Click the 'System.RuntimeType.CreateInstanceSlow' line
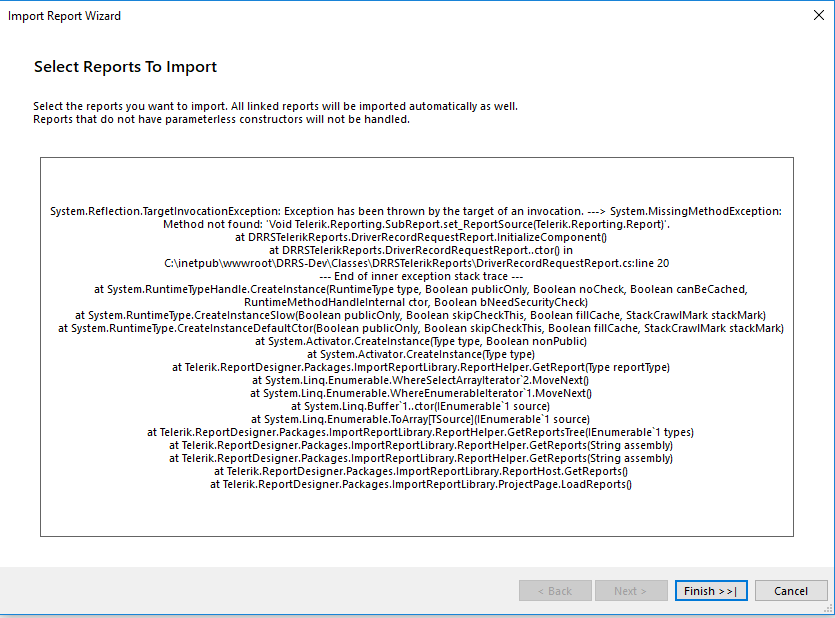 click(x=420, y=315)
